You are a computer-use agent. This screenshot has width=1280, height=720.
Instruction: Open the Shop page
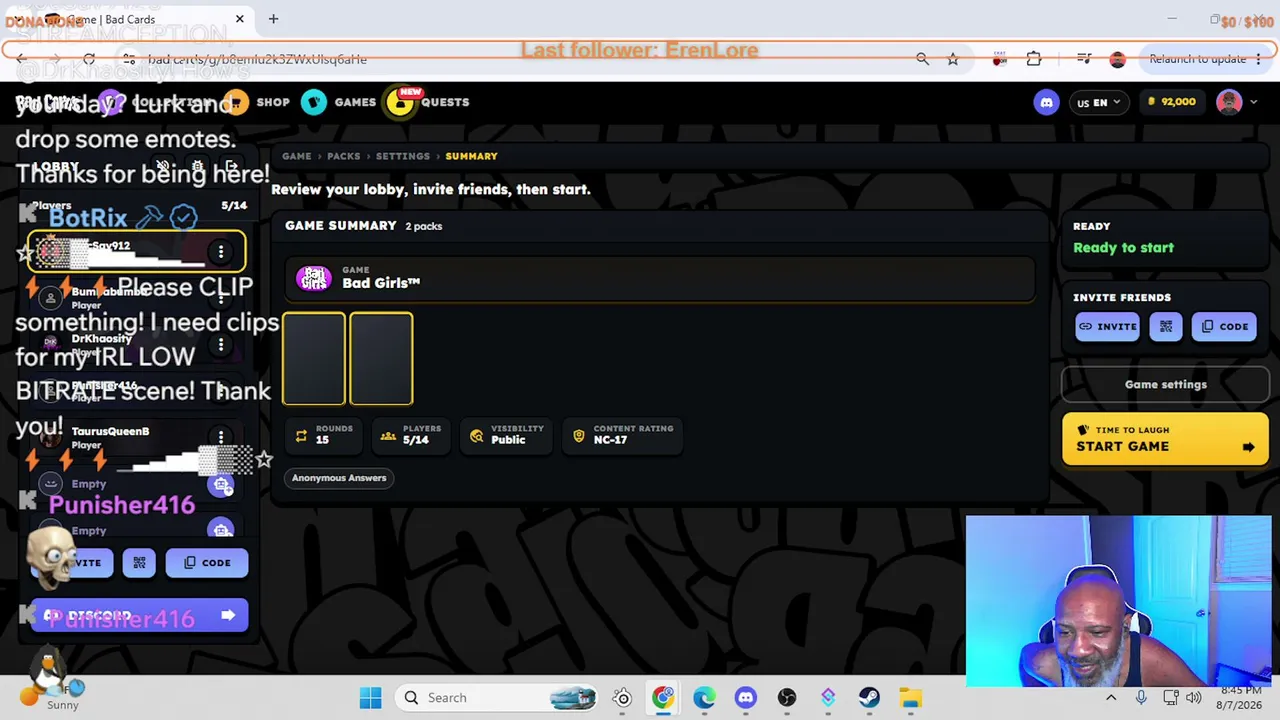click(x=257, y=102)
